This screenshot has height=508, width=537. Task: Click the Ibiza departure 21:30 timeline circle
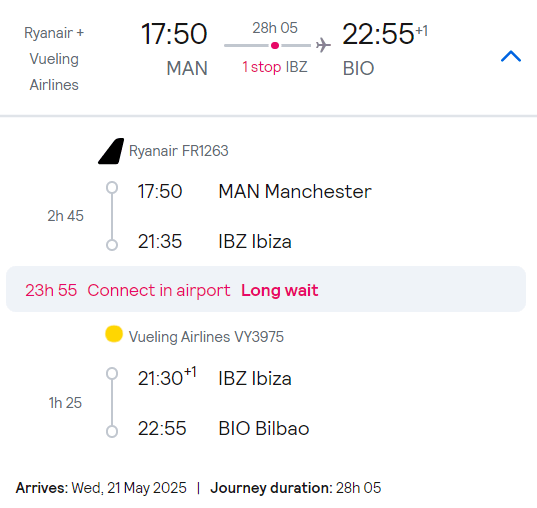(x=112, y=374)
